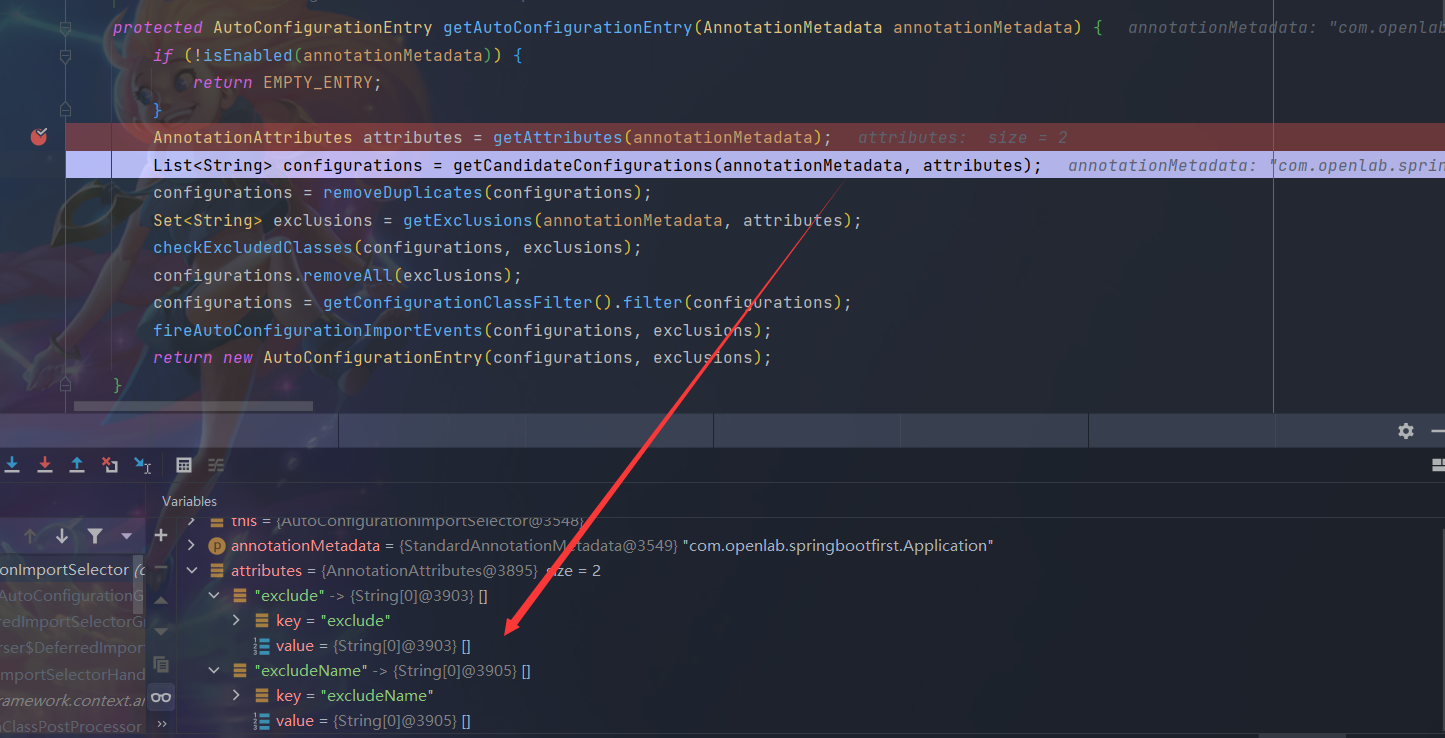Click the getExclusions method call
The width and height of the screenshot is (1445, 738).
click(x=467, y=220)
